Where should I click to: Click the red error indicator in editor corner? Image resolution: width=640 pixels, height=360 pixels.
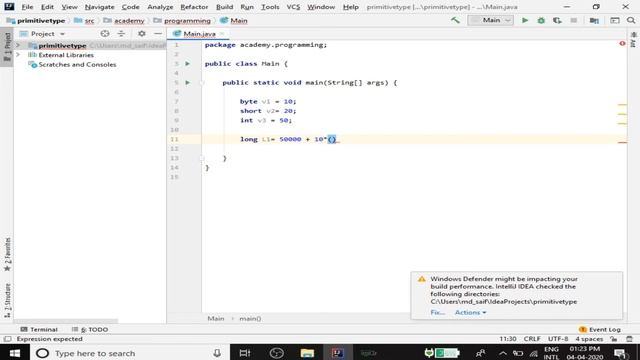point(622,43)
